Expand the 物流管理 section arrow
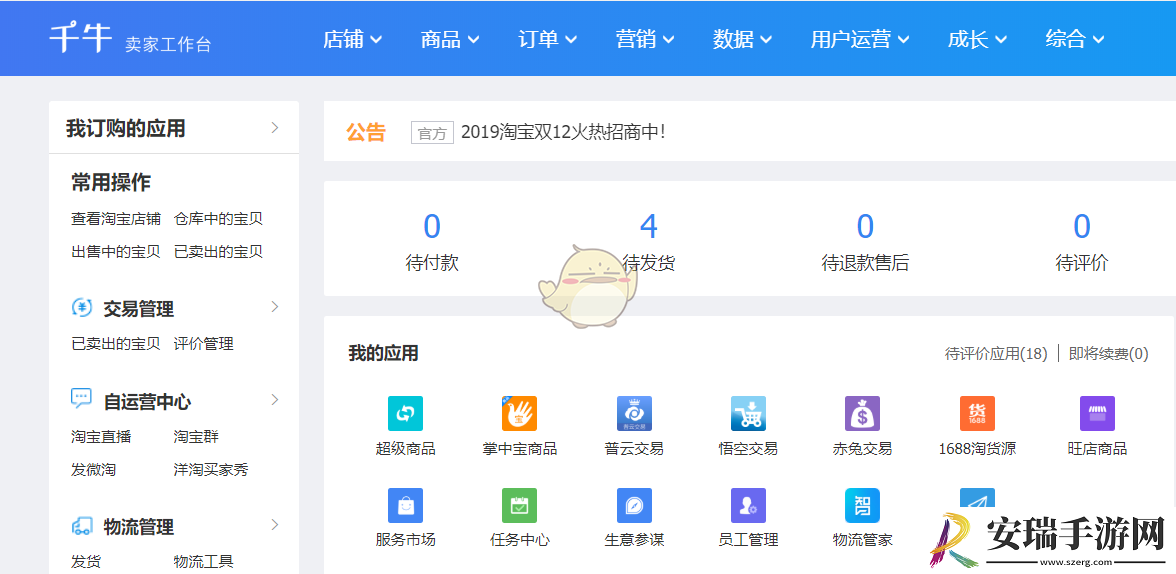The image size is (1176, 574). (275, 524)
